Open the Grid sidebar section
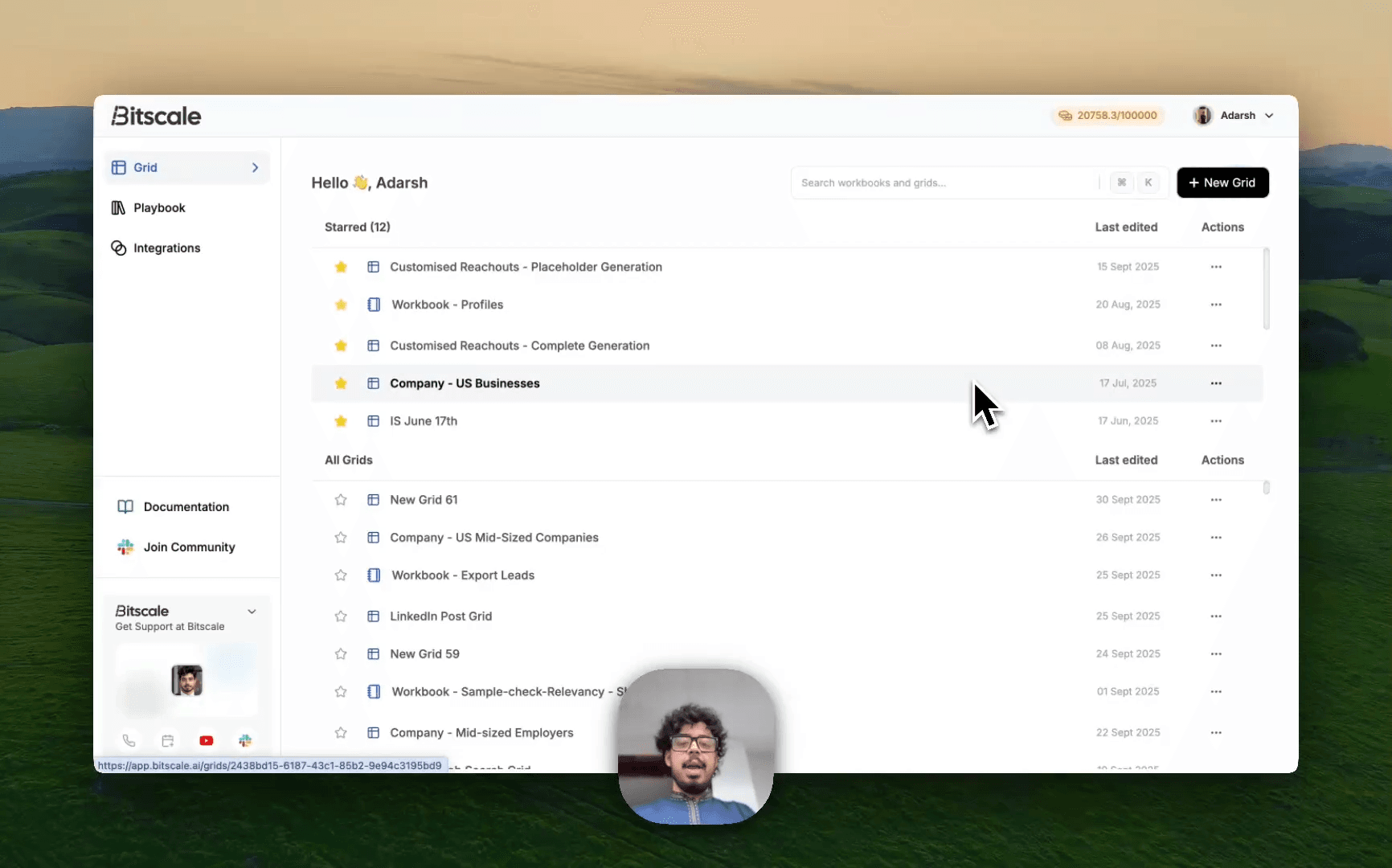Screen dimensions: 1392x868 [x=186, y=168]
